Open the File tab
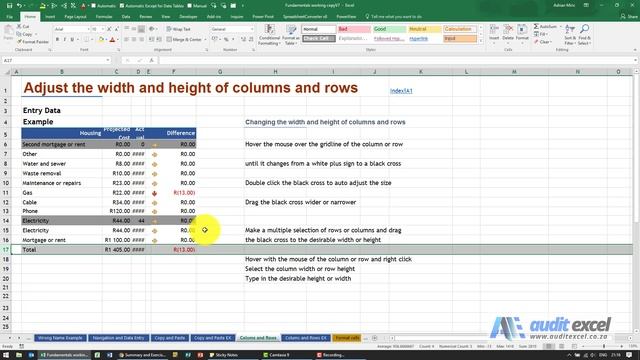Image resolution: width=640 pixels, height=360 pixels. pyautogui.click(x=9, y=17)
